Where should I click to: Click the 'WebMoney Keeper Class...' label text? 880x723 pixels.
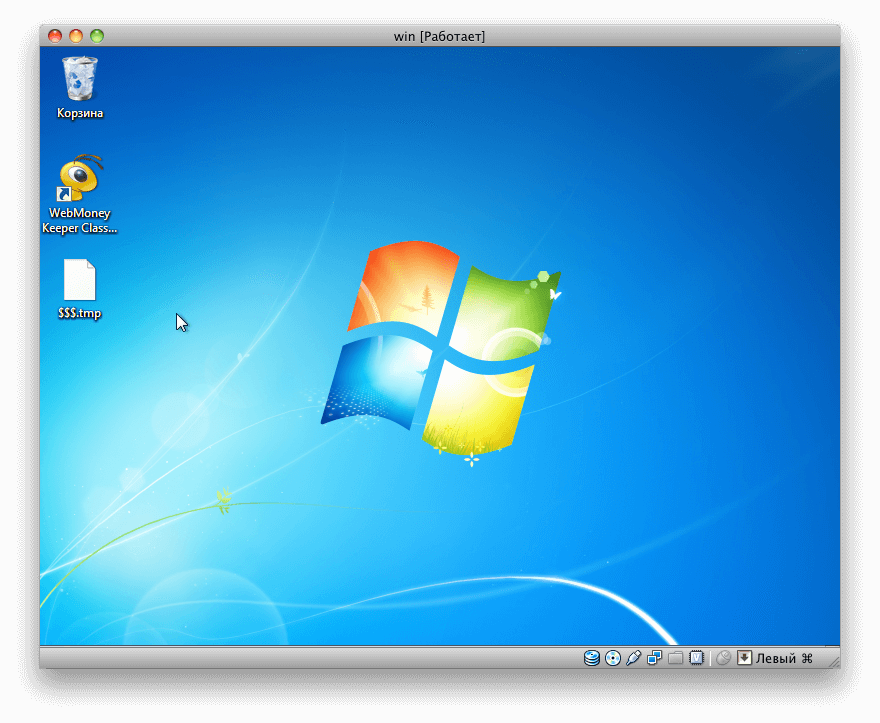80,221
